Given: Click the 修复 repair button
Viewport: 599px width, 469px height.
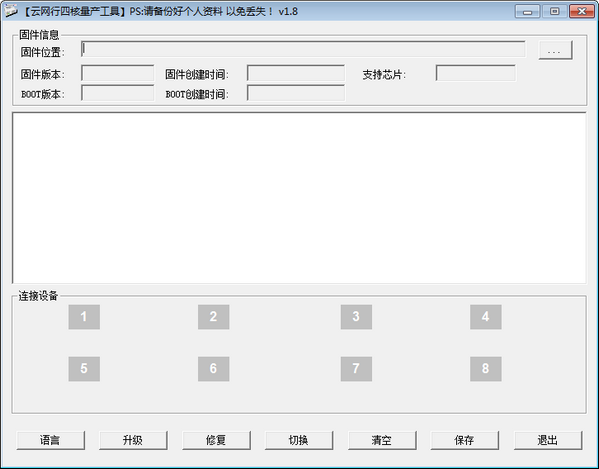Looking at the screenshot, I should click(216, 440).
